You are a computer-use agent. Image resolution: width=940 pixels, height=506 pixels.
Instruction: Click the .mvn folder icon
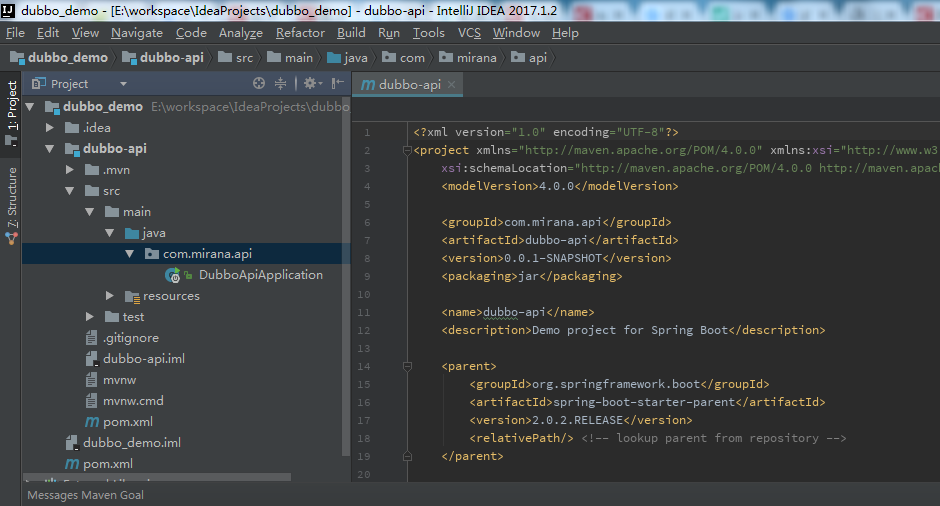pos(92,170)
